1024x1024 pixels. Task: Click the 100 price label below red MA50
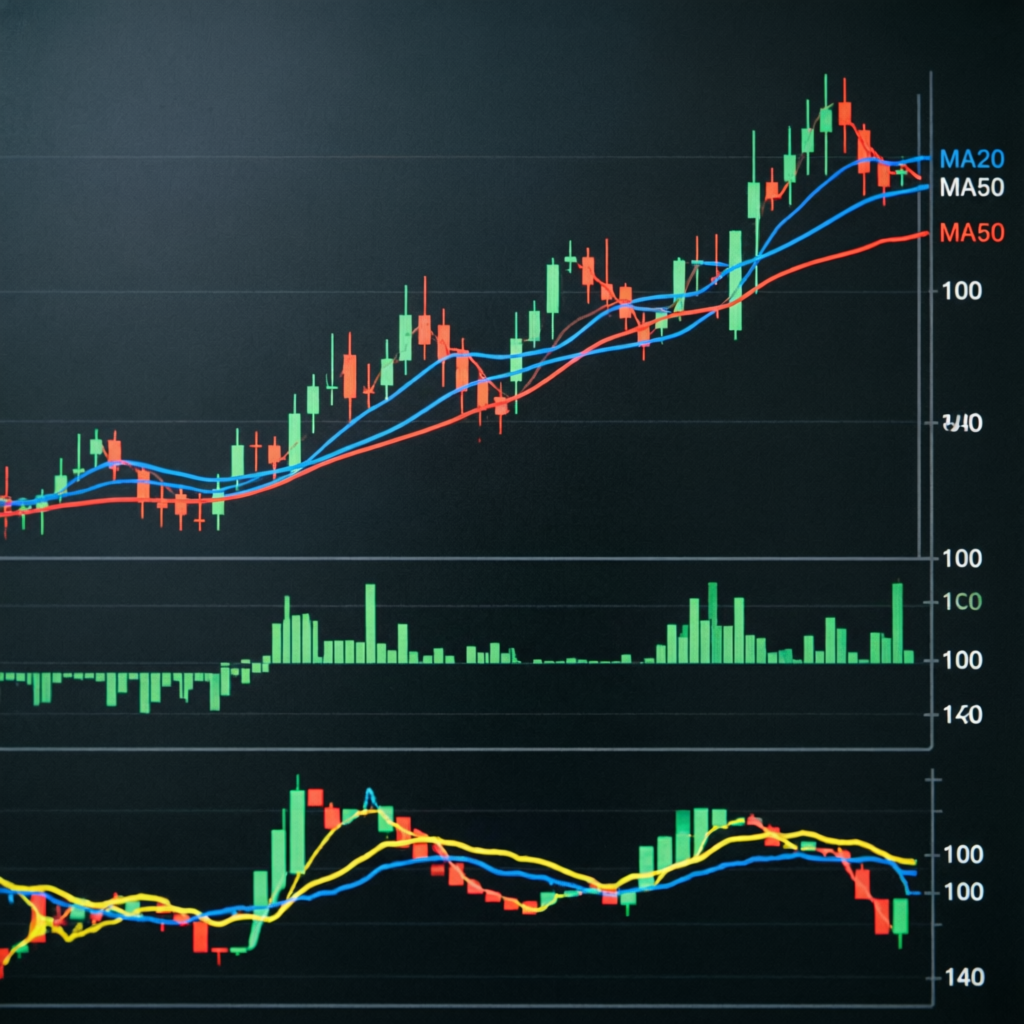pyautogui.click(x=962, y=291)
